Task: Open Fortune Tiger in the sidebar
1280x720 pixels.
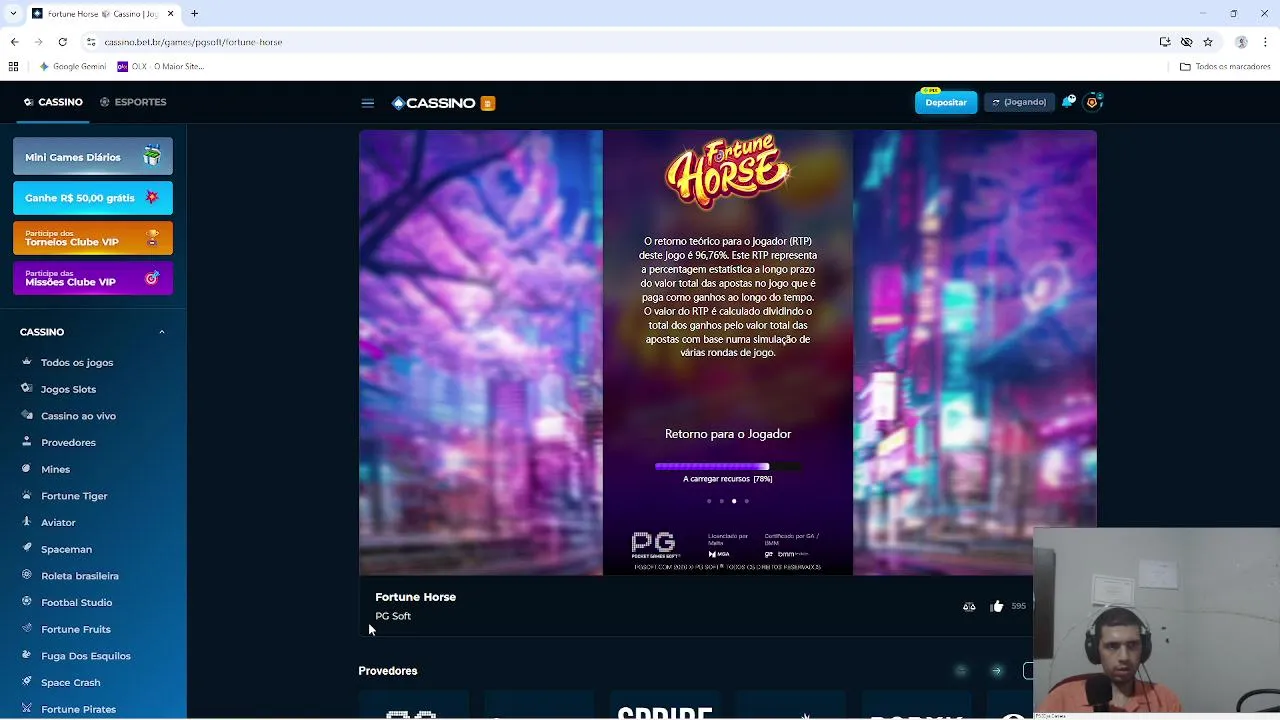Action: click(x=74, y=495)
